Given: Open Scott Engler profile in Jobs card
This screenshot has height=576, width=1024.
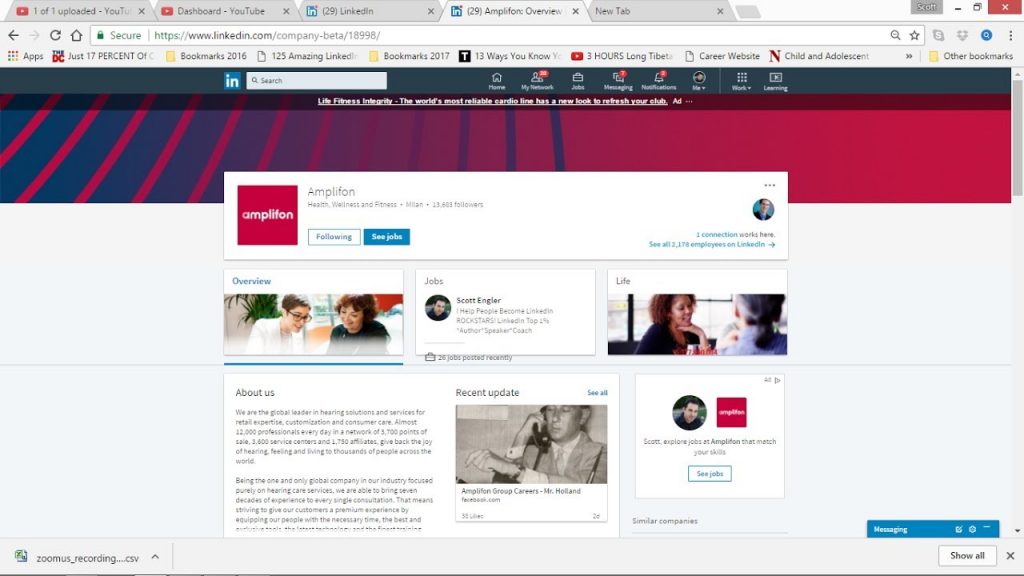Looking at the screenshot, I should pyautogui.click(x=478, y=300).
